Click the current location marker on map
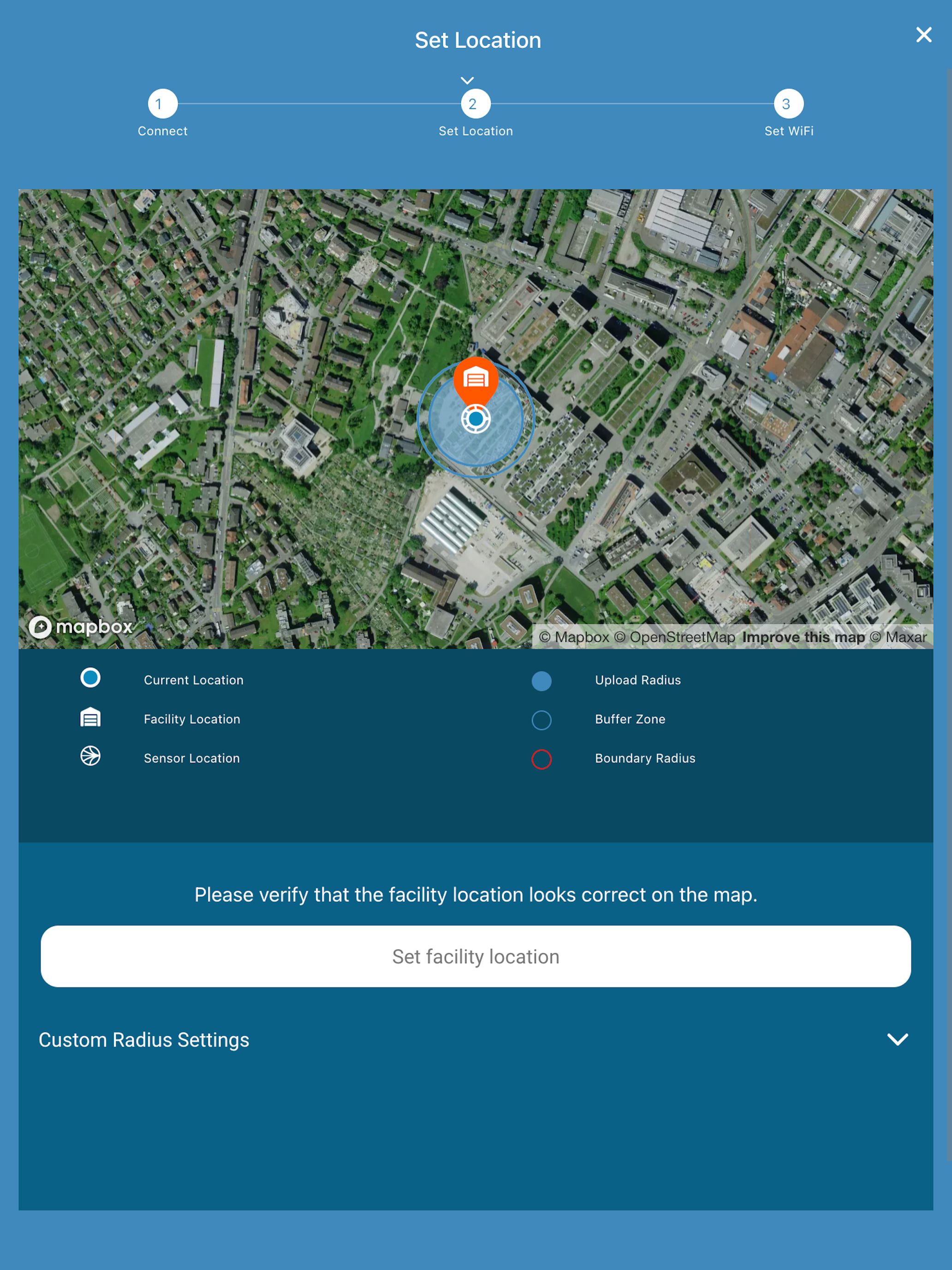 click(476, 419)
